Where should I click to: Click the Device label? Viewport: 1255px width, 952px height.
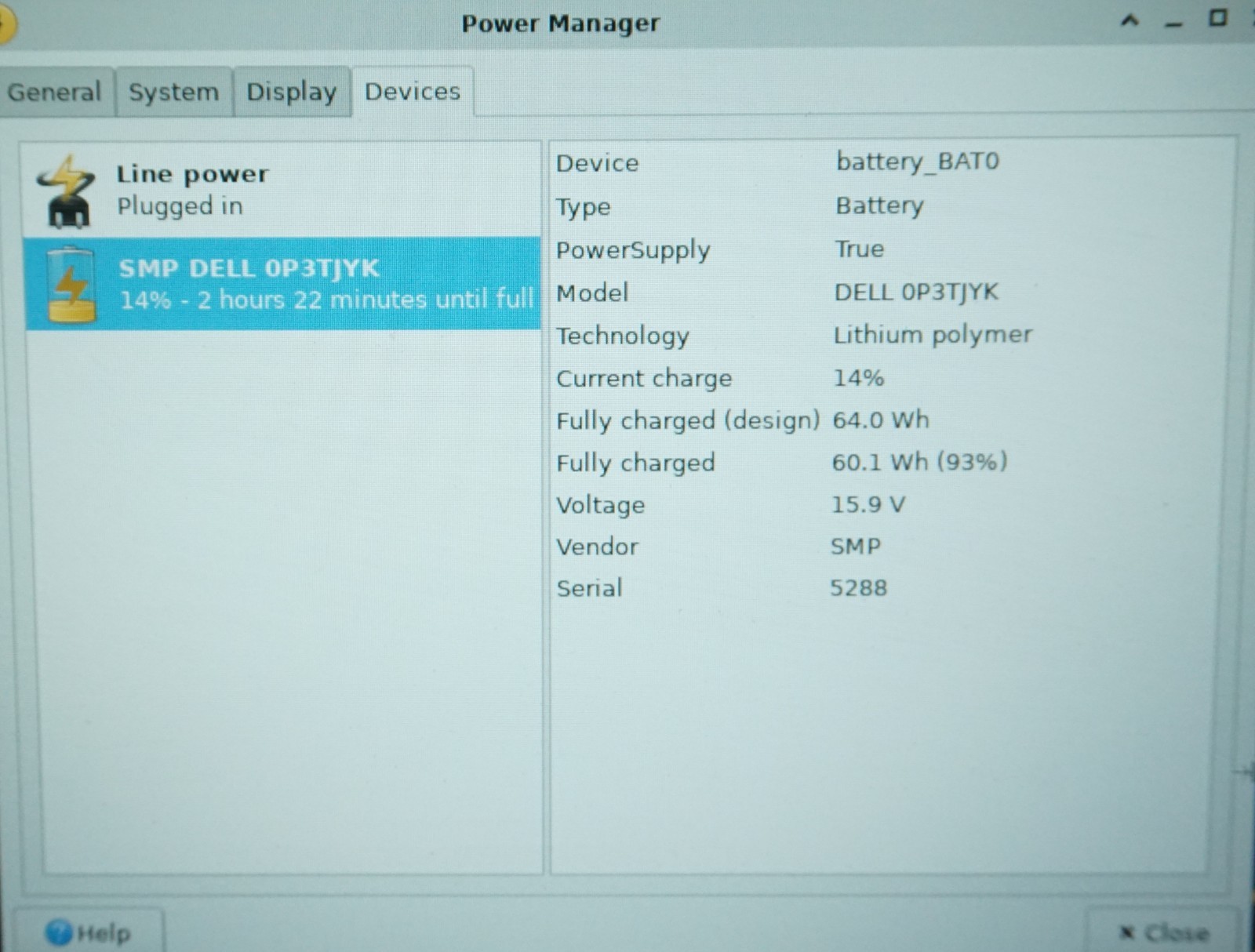[598, 163]
